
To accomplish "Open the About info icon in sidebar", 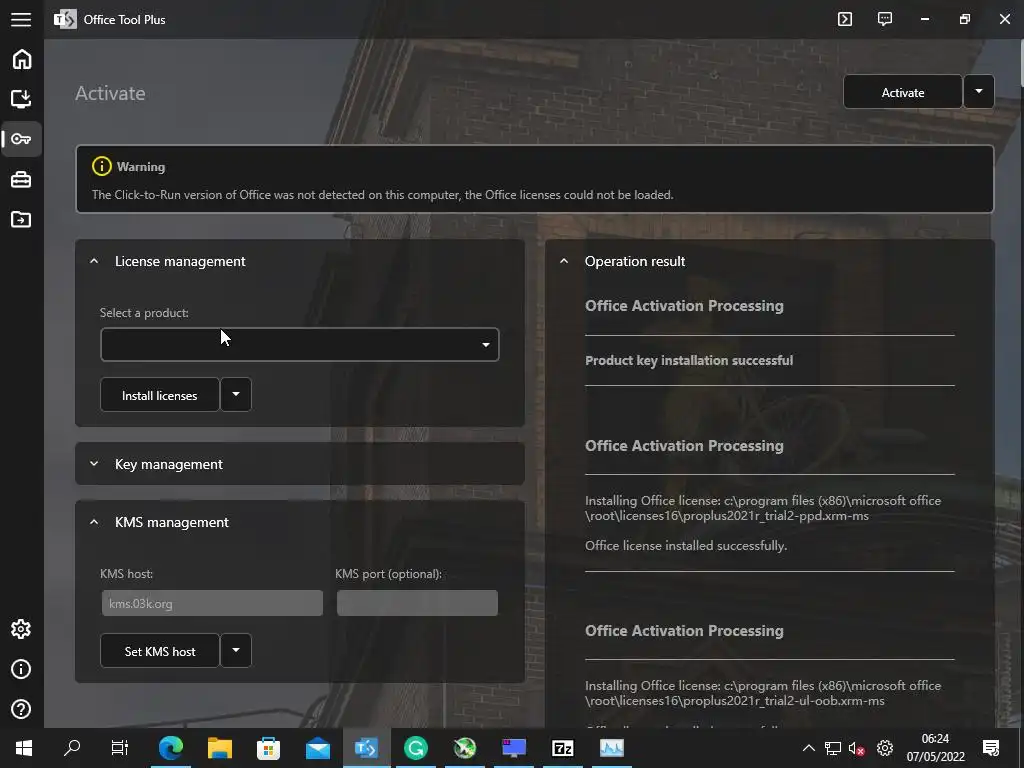I will [x=21, y=669].
